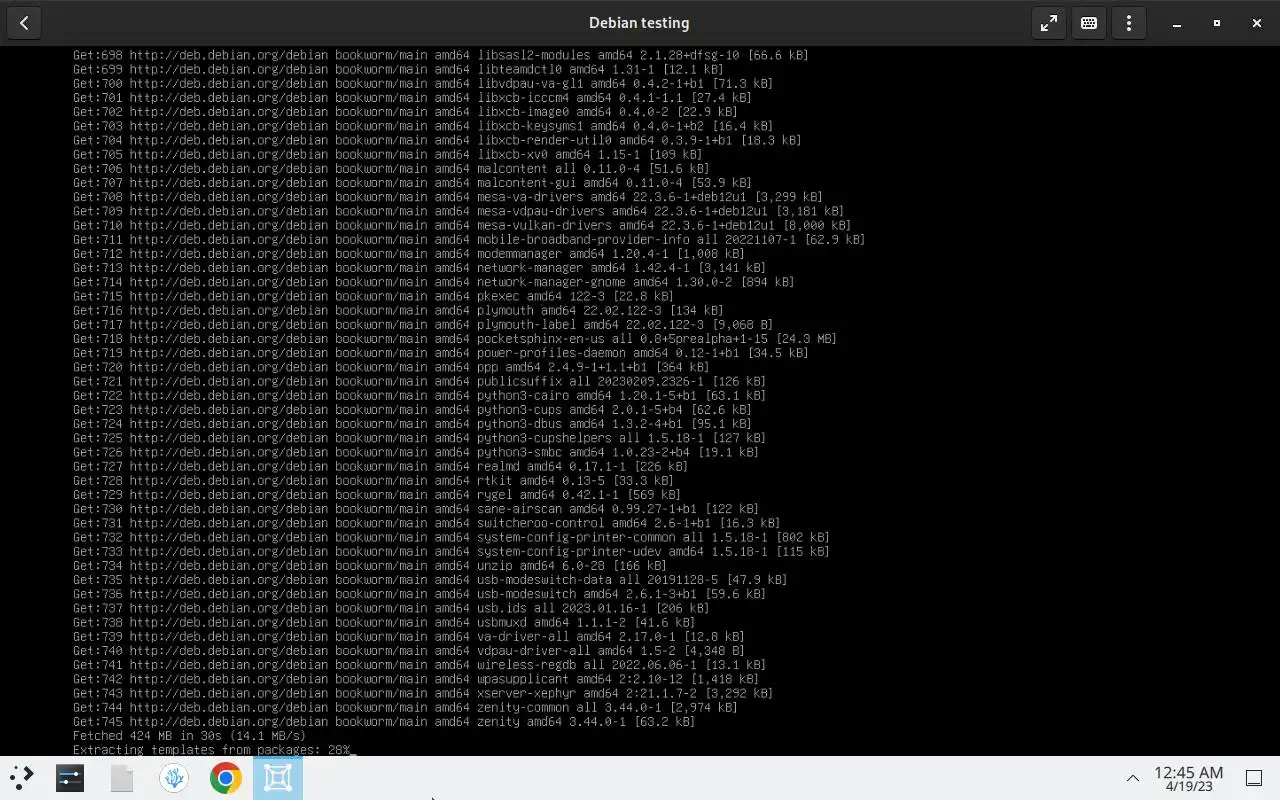Close the Debian testing window
This screenshot has height=800, width=1280.
click(x=1257, y=23)
